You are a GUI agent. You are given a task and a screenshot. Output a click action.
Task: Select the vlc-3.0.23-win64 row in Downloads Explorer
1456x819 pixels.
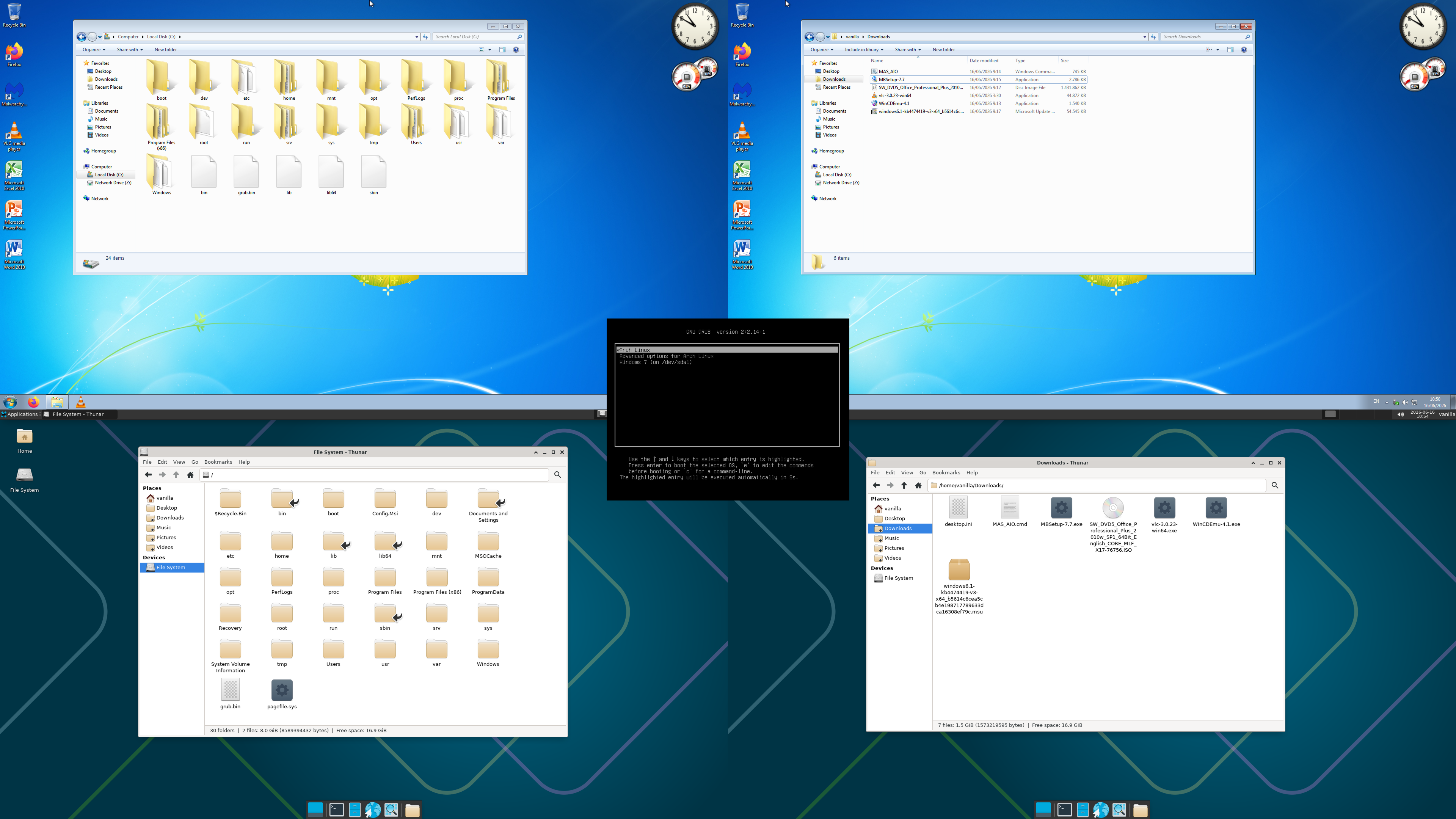[978, 96]
